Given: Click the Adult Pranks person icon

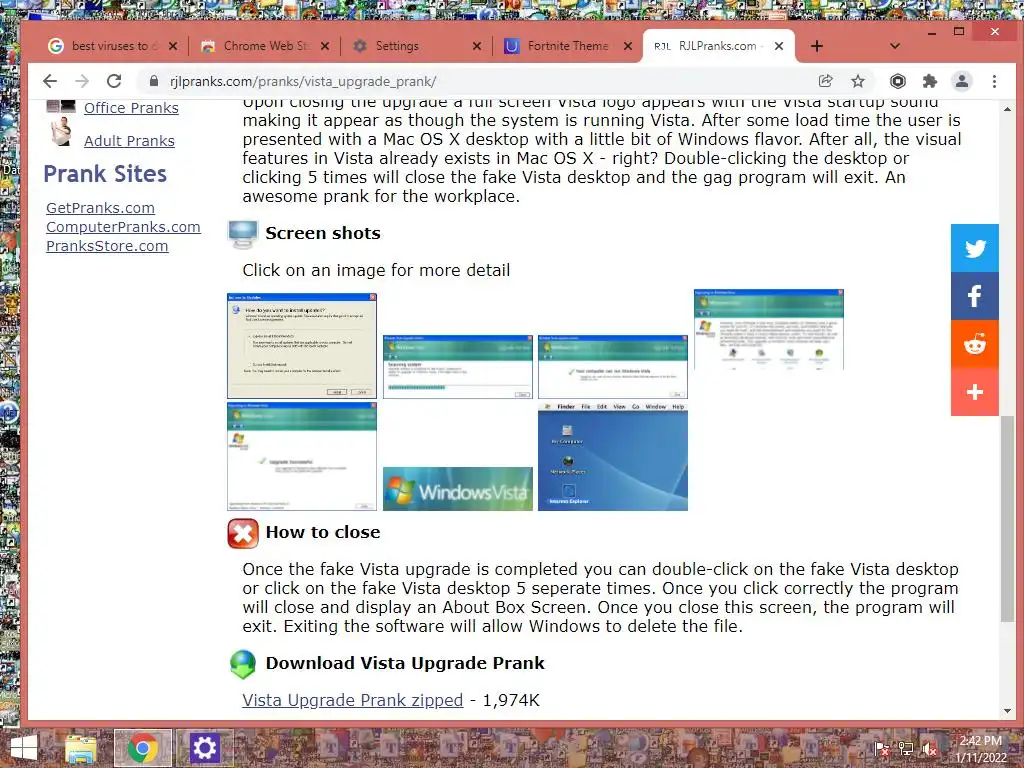Looking at the screenshot, I should (61, 133).
